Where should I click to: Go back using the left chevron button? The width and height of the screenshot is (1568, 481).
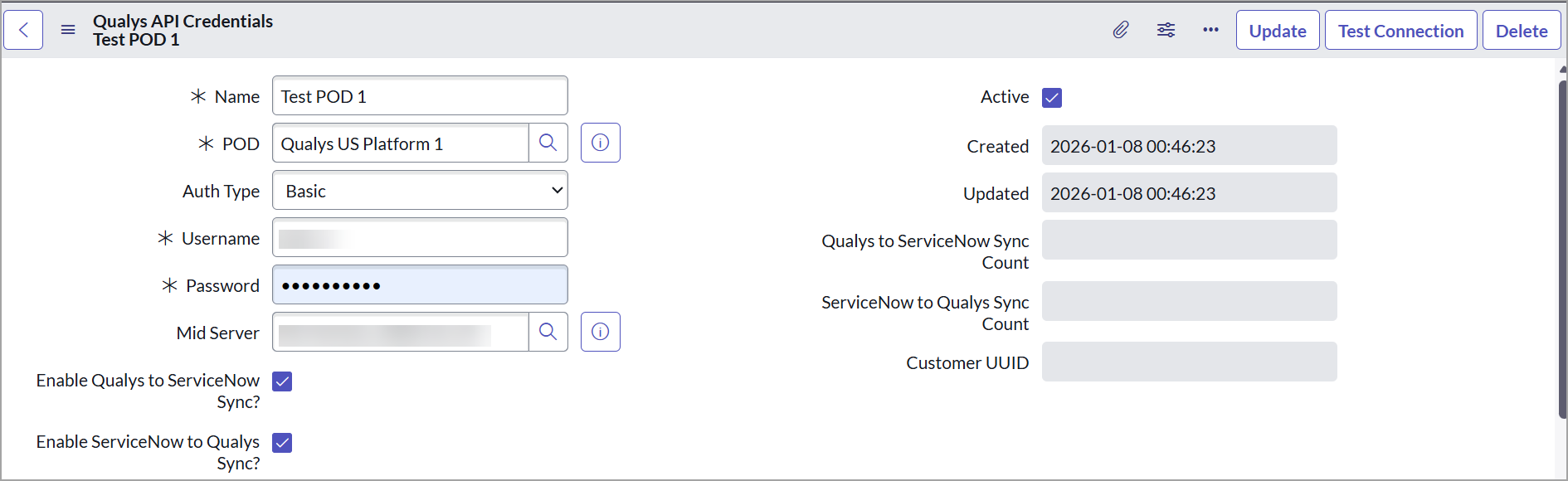[x=23, y=31]
